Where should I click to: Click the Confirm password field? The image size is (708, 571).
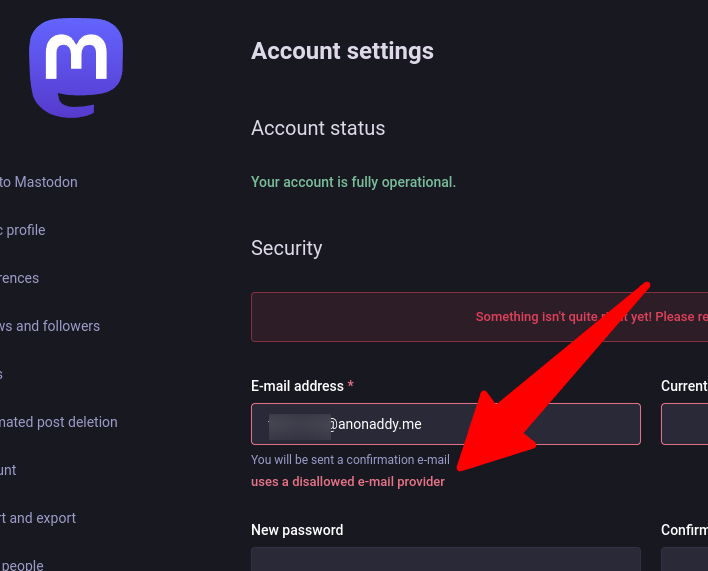(x=685, y=559)
